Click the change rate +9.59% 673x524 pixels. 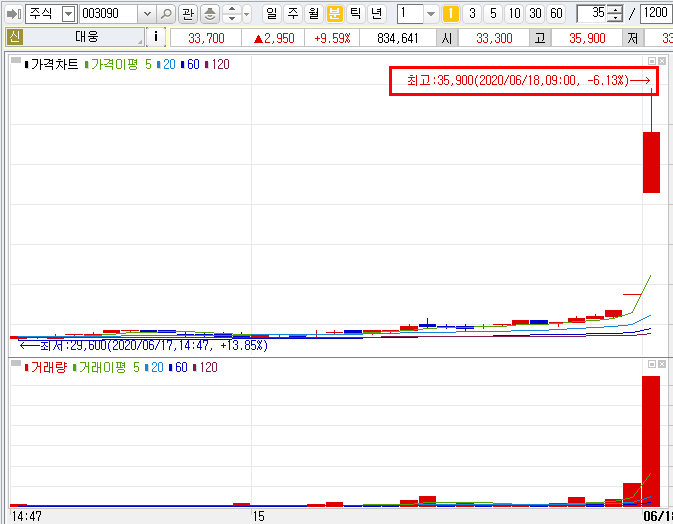332,38
